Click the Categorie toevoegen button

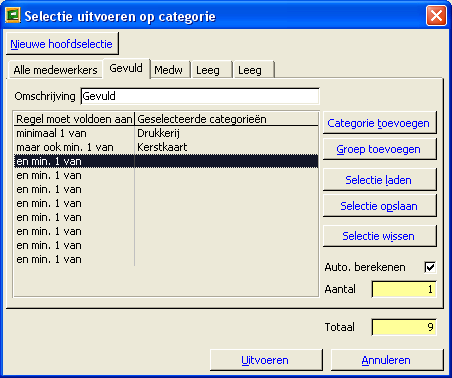[379, 123]
